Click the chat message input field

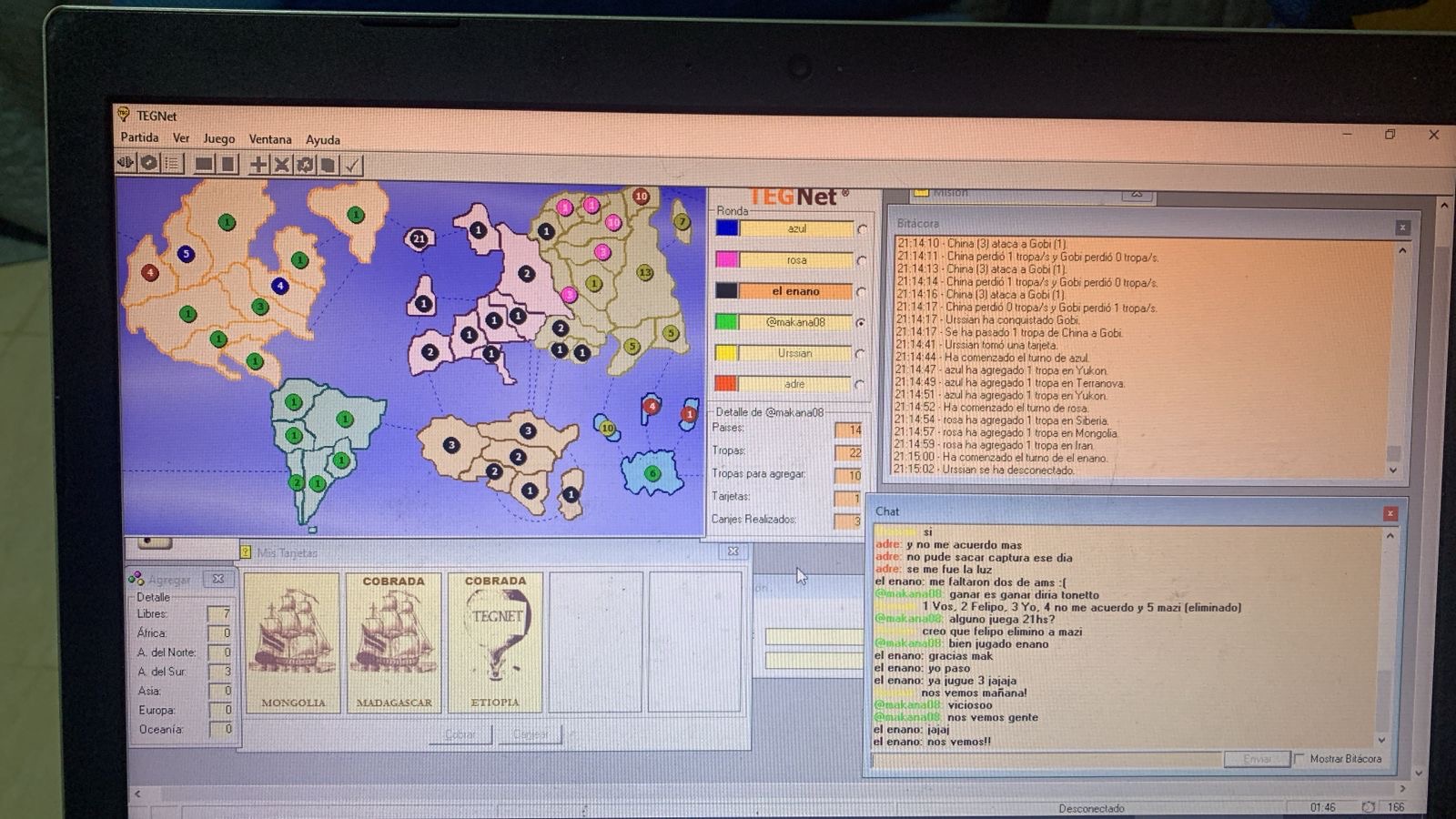click(x=1045, y=759)
